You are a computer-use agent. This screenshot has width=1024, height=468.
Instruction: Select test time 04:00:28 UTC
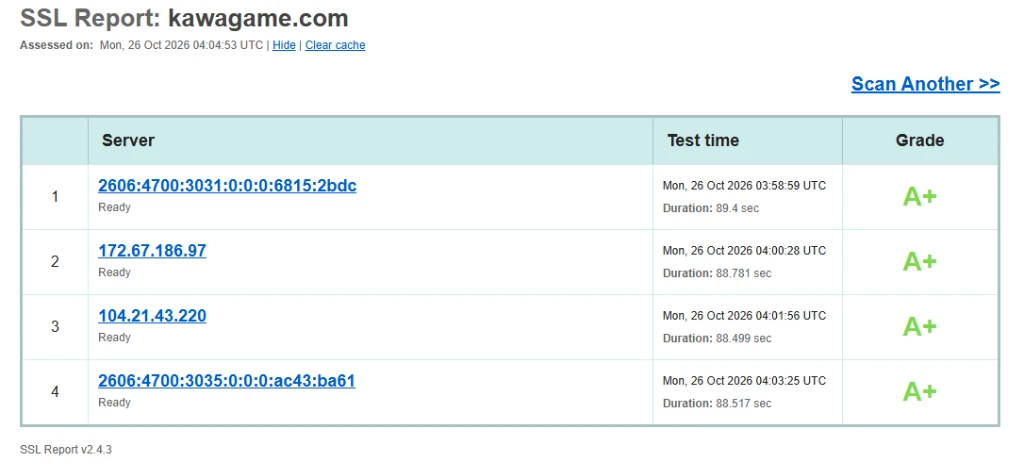(744, 251)
